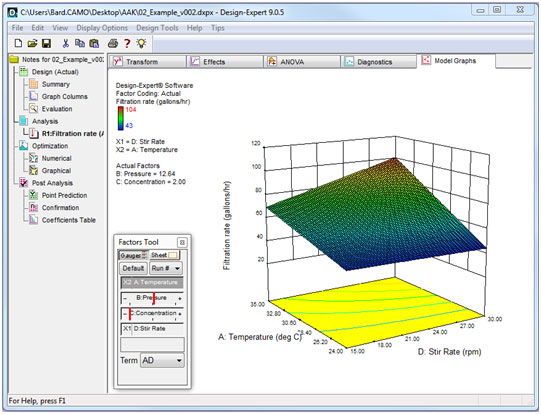Click the Save floppy disk icon

[46, 43]
